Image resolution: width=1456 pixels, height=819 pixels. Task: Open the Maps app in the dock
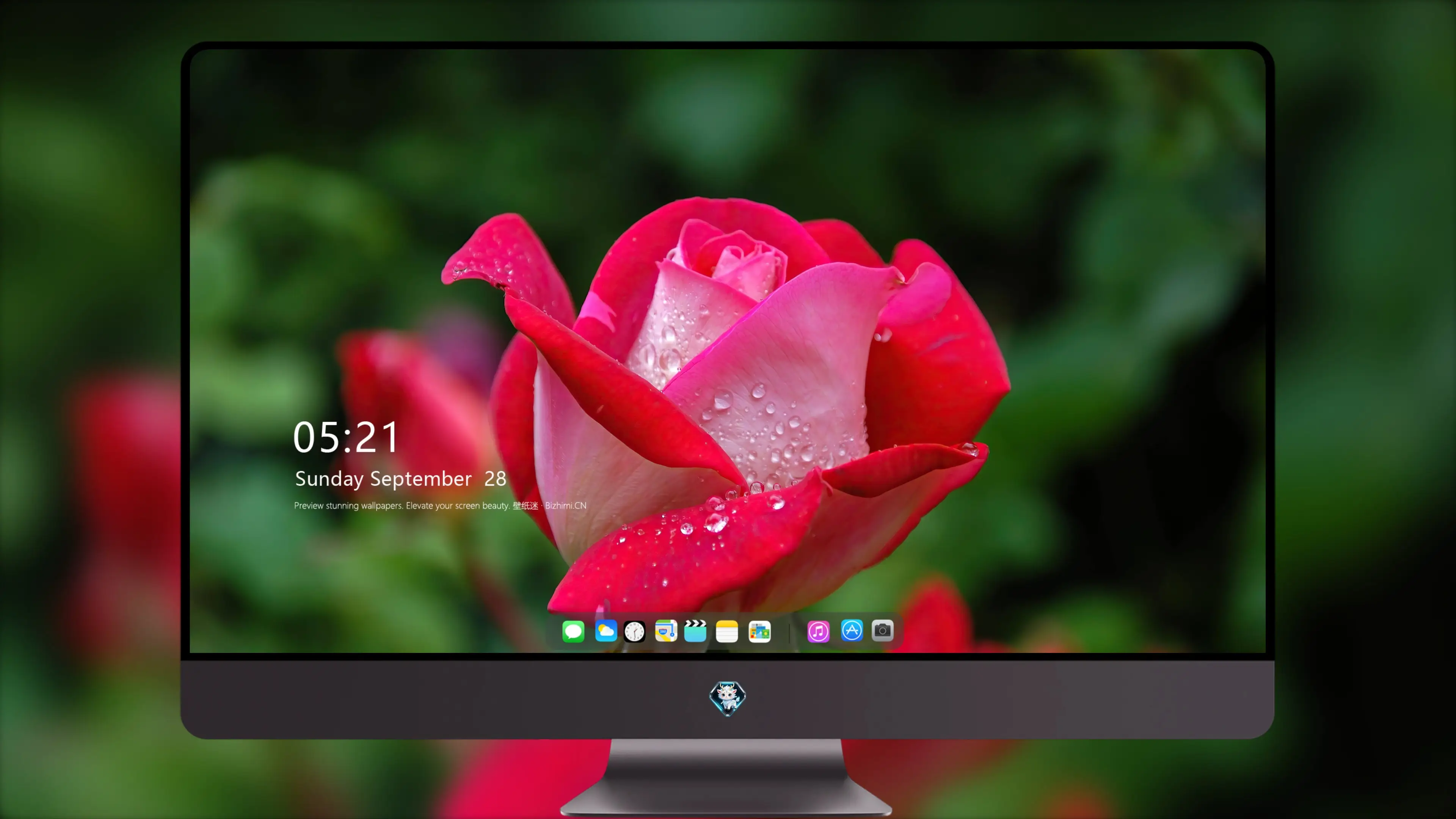tap(666, 631)
